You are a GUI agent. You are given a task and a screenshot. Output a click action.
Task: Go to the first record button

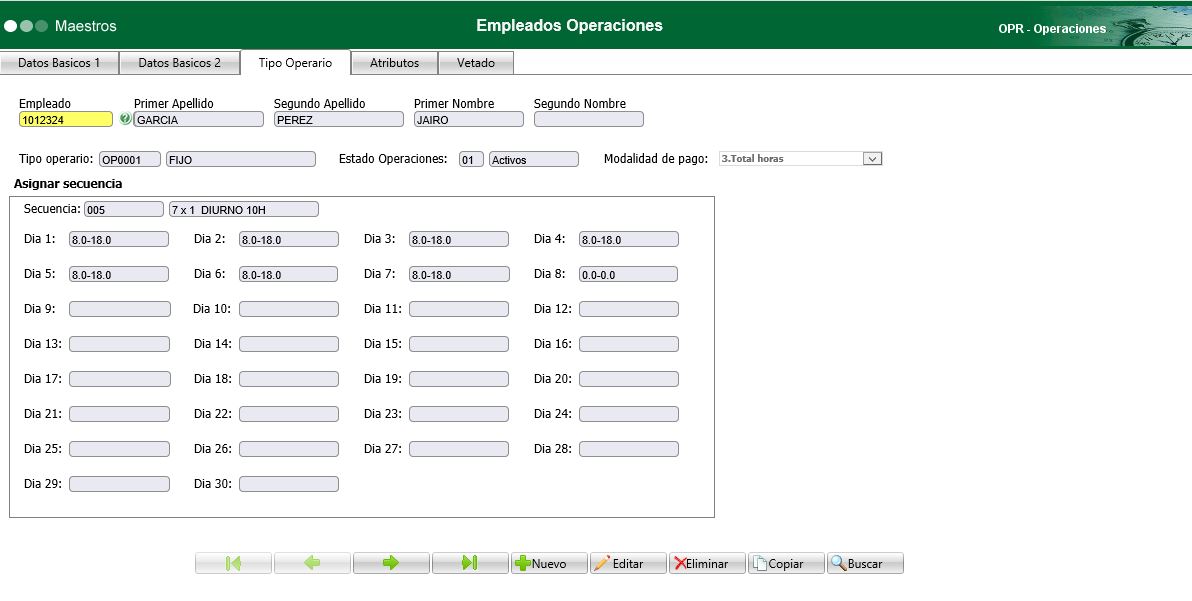click(233, 563)
